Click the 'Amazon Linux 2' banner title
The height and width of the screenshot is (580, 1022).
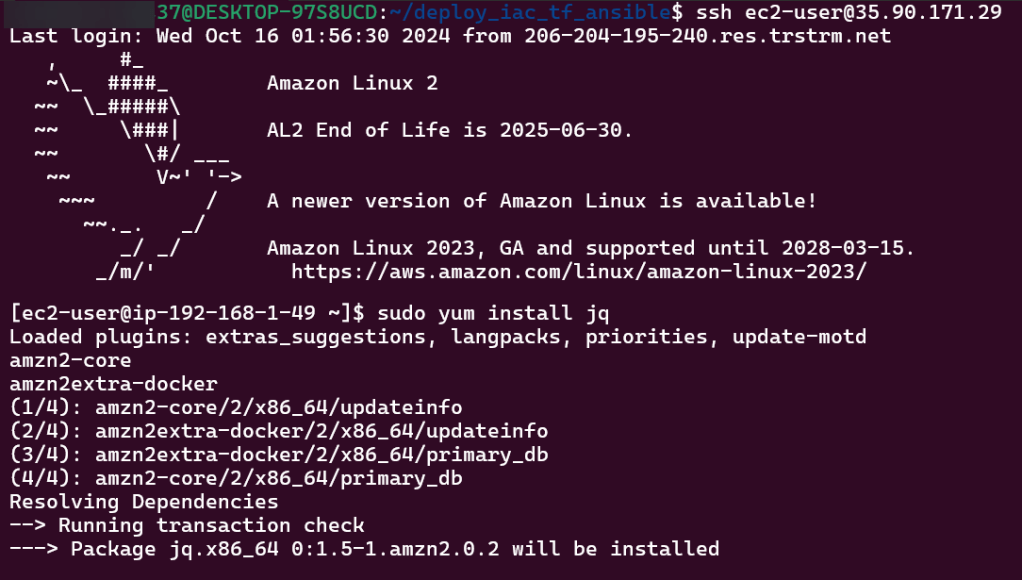pos(352,83)
